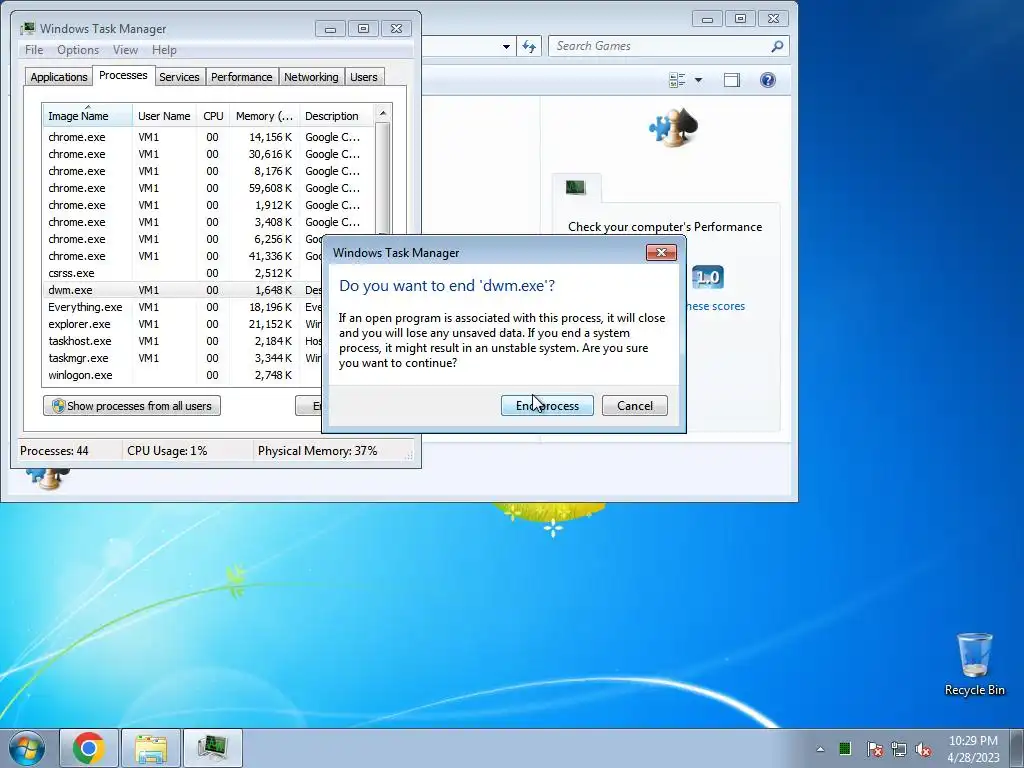This screenshot has width=1024, height=768.
Task: Cancel ending dwm.exe
Action: (x=635, y=406)
